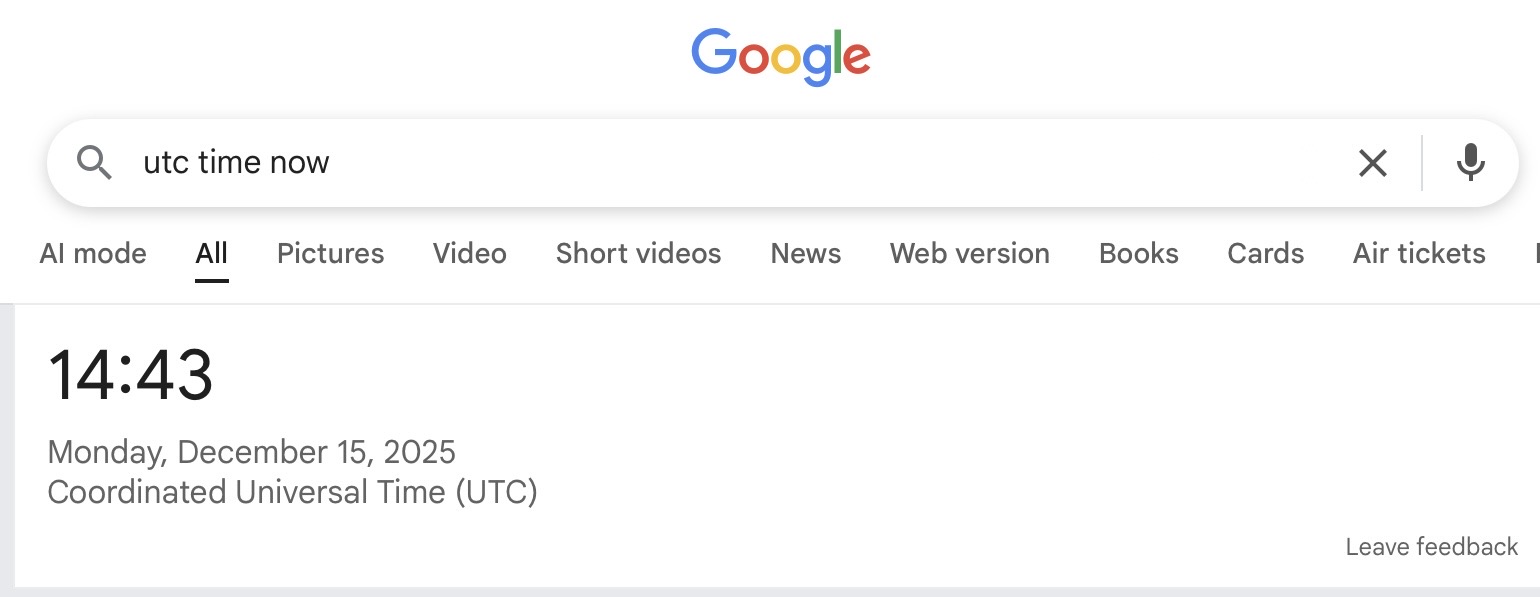Open the News tab
The image size is (1540, 597).
click(x=805, y=254)
